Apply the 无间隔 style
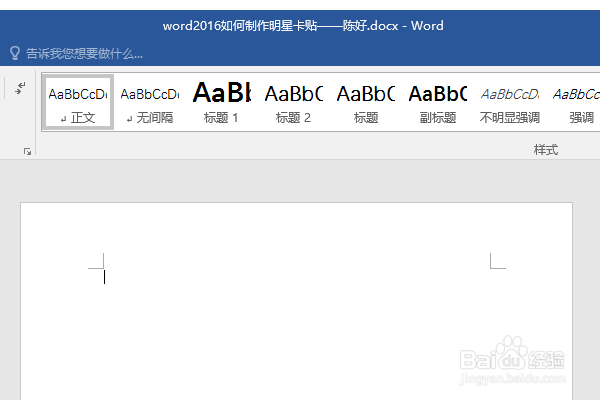 coord(150,102)
